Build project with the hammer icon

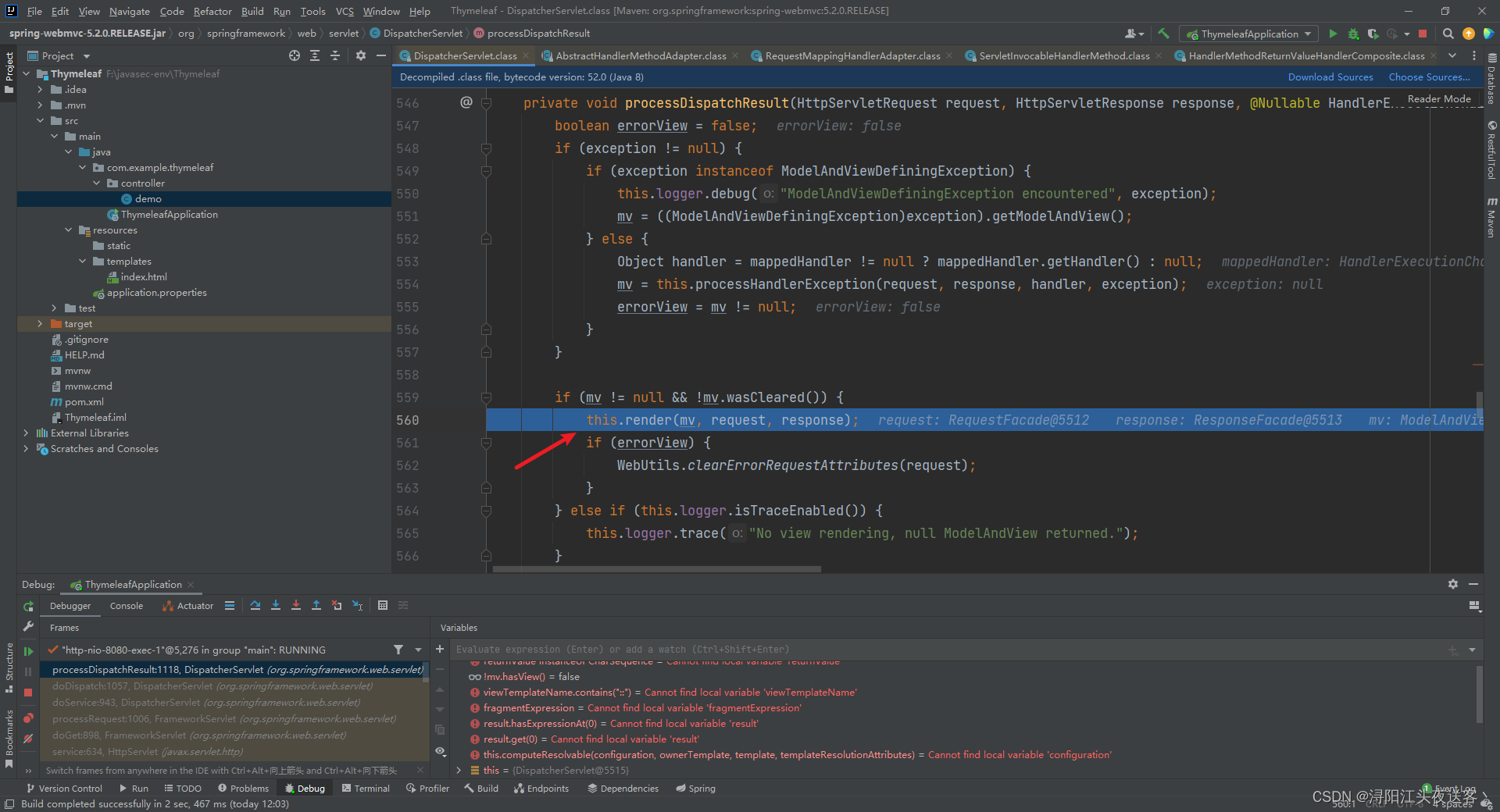tap(1163, 34)
